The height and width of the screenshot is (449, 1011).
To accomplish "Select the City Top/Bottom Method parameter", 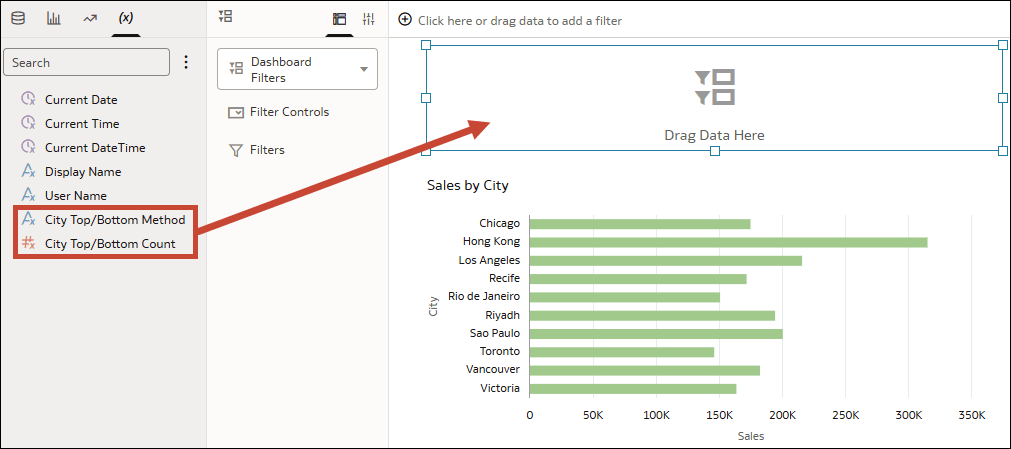I will 103,220.
